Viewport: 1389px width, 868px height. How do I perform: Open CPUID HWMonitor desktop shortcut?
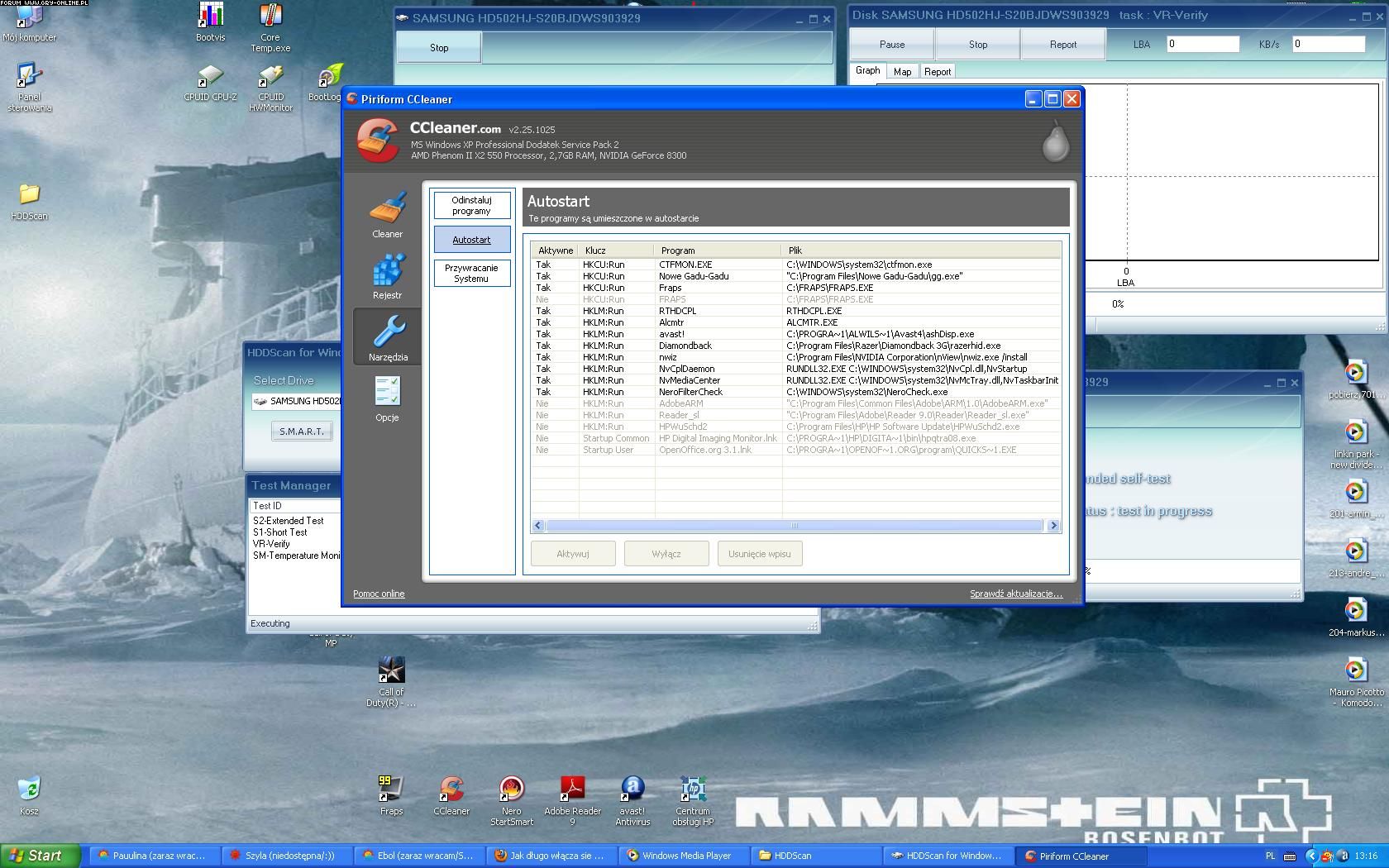(x=270, y=88)
